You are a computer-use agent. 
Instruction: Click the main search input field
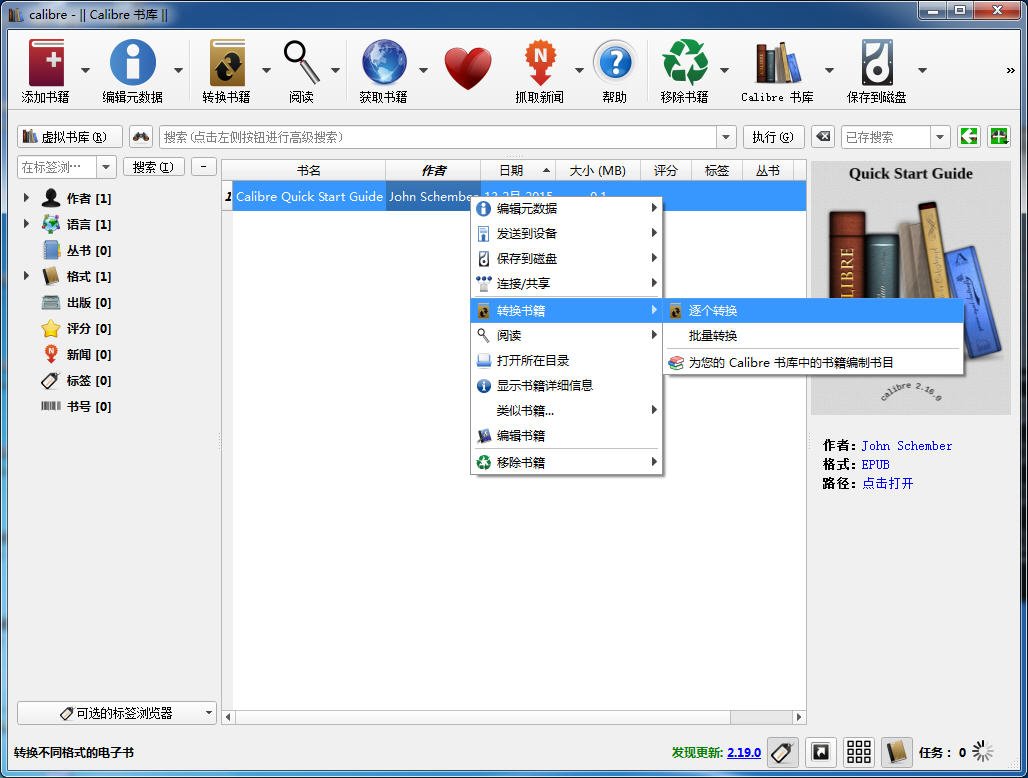[x=438, y=137]
